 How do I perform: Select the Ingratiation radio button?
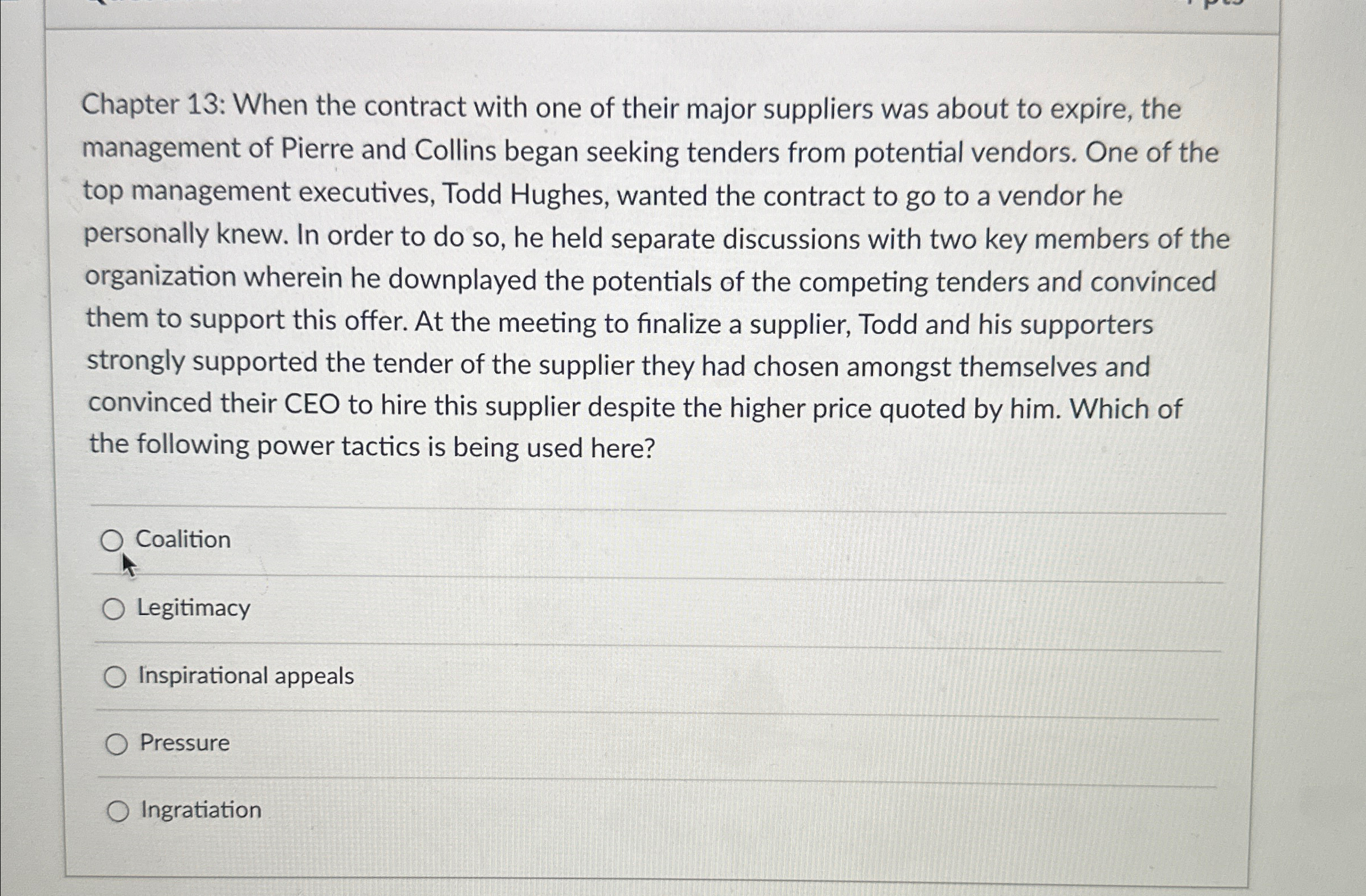pos(119,809)
